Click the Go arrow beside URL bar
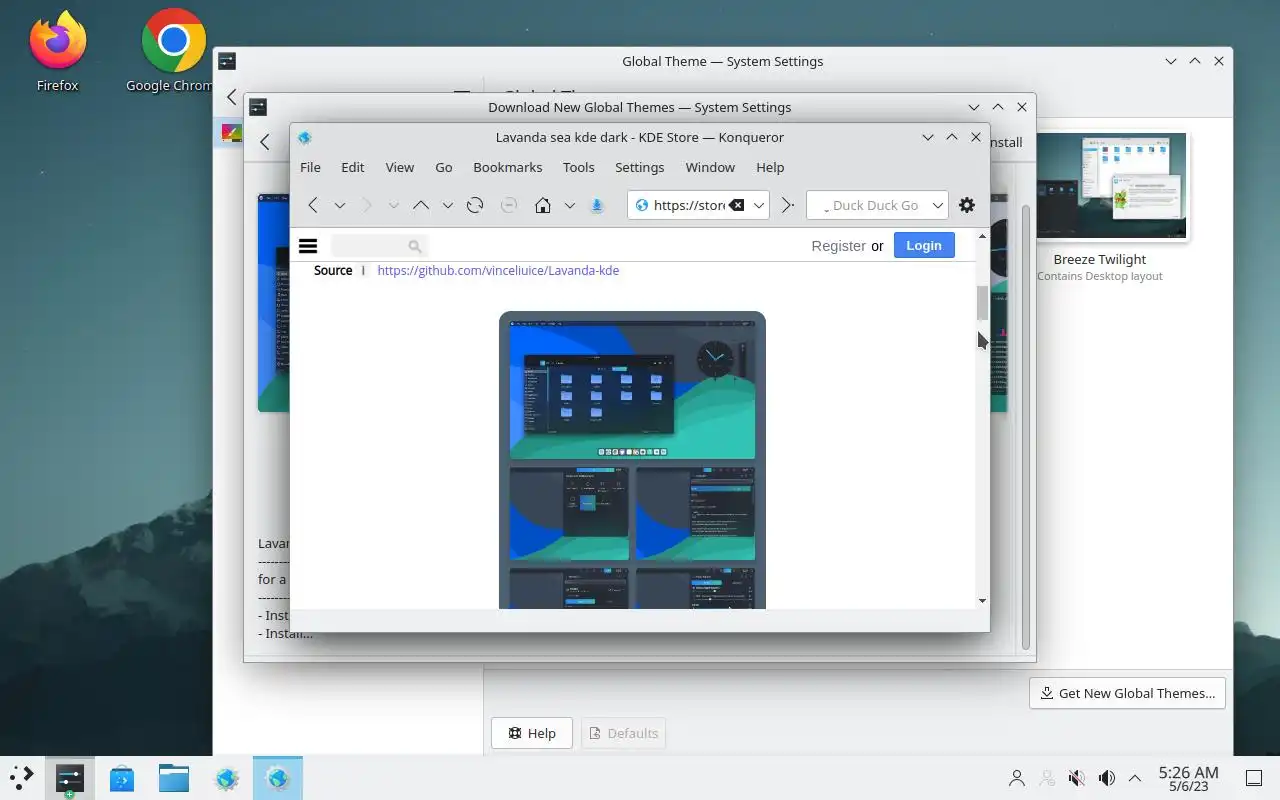This screenshot has height=800, width=1280. (788, 205)
